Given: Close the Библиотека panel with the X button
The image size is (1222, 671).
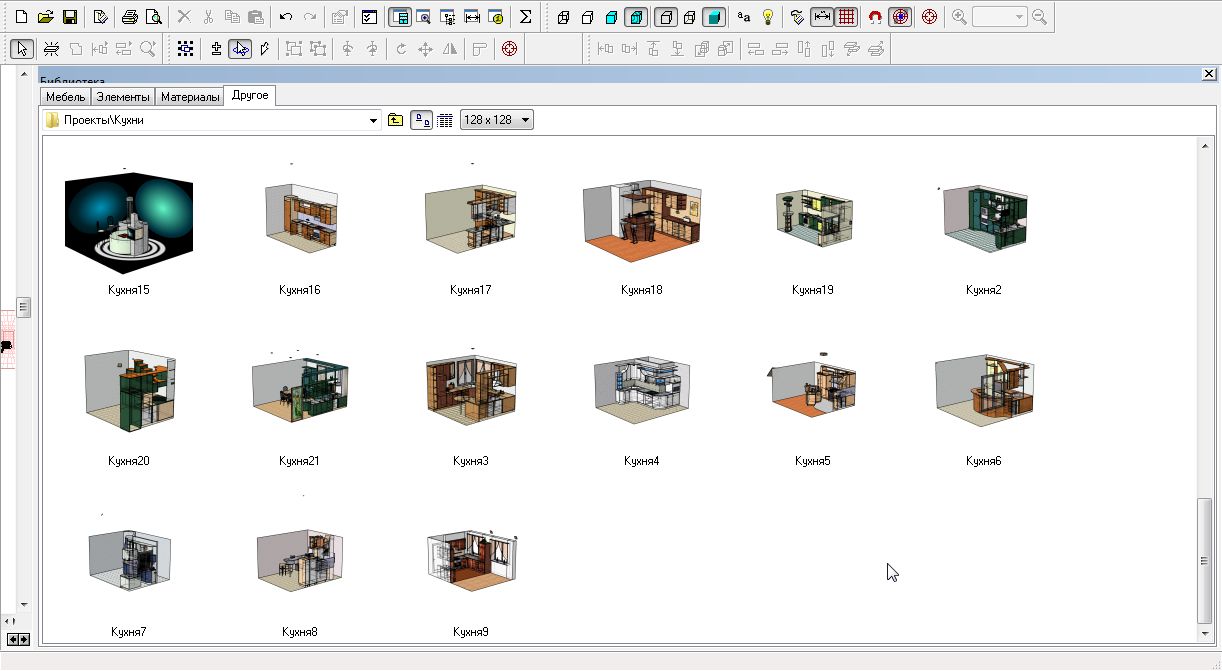Looking at the screenshot, I should pos(1209,75).
